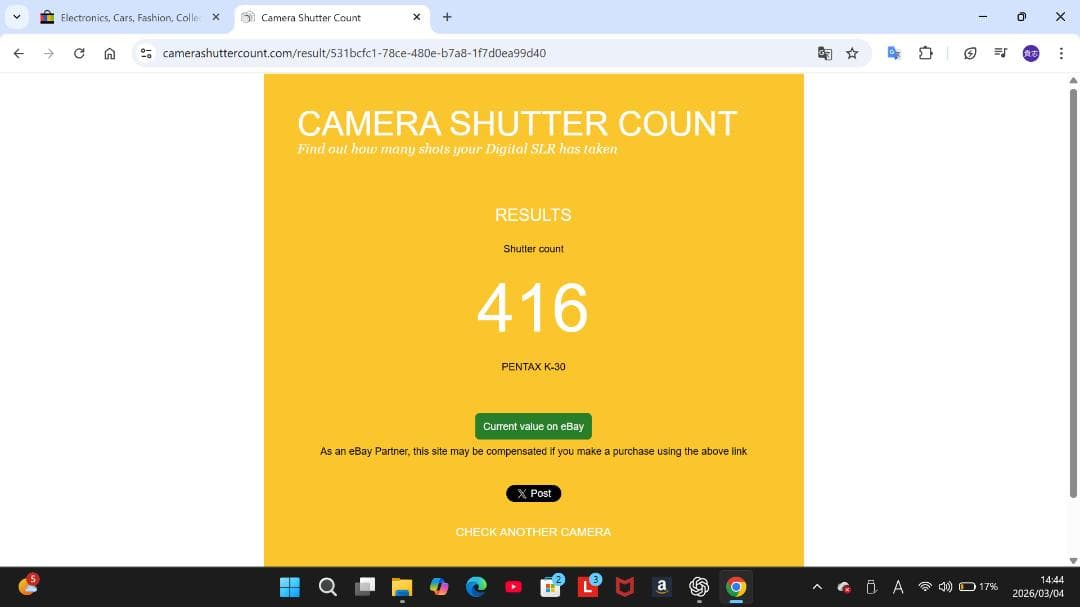Image resolution: width=1080 pixels, height=607 pixels.
Task: Click the CAMERA SHUTTER COUNT heading
Action: click(x=517, y=124)
